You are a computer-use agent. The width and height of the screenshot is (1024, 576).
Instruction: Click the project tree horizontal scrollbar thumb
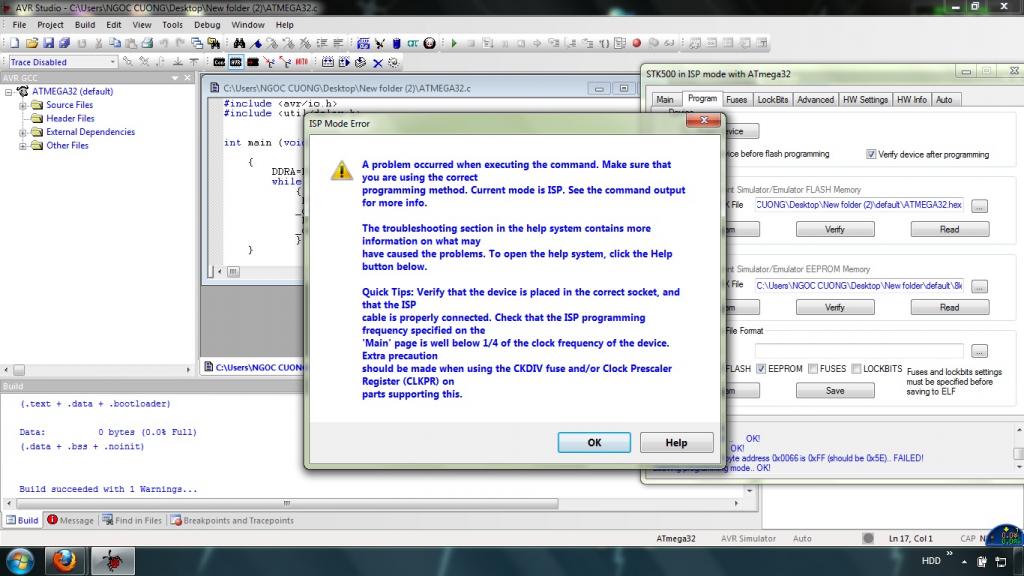(19, 370)
